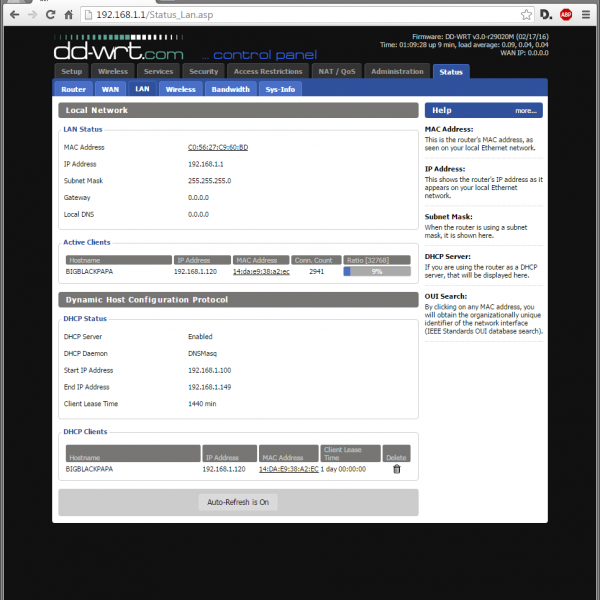Open the AdBlock Plus extension icon

[566, 15]
